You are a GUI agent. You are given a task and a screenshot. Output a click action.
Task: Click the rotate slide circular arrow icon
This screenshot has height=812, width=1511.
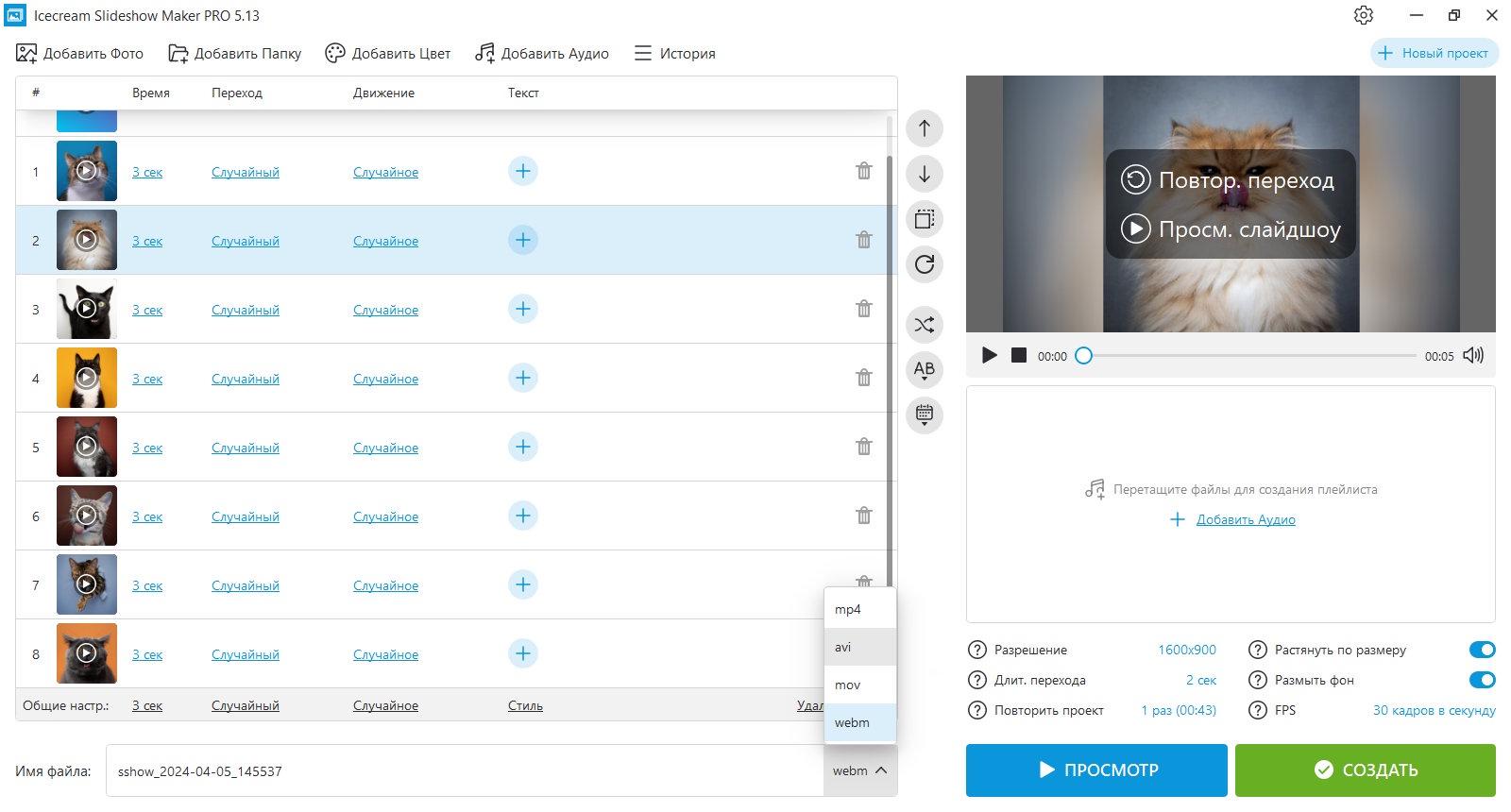(925, 264)
